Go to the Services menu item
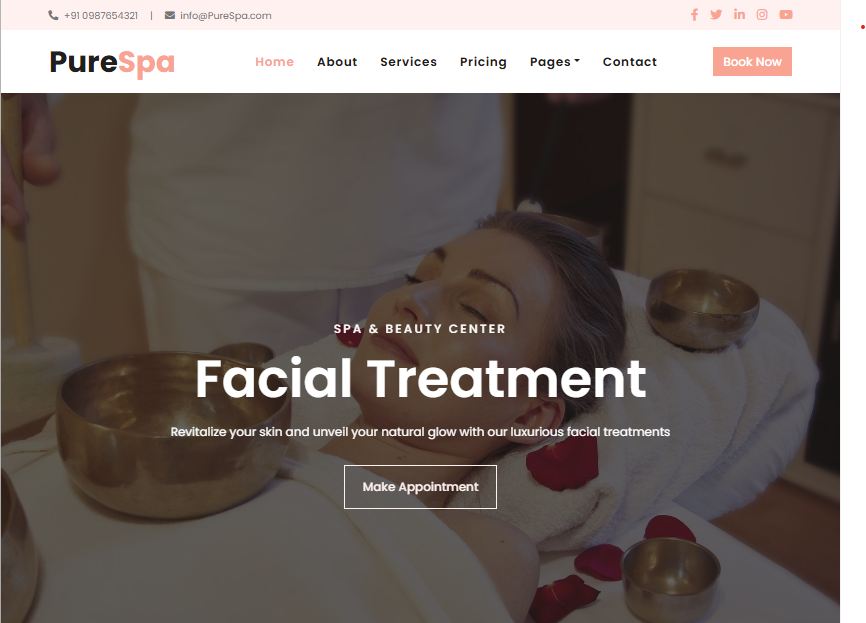The image size is (866, 623). (408, 62)
